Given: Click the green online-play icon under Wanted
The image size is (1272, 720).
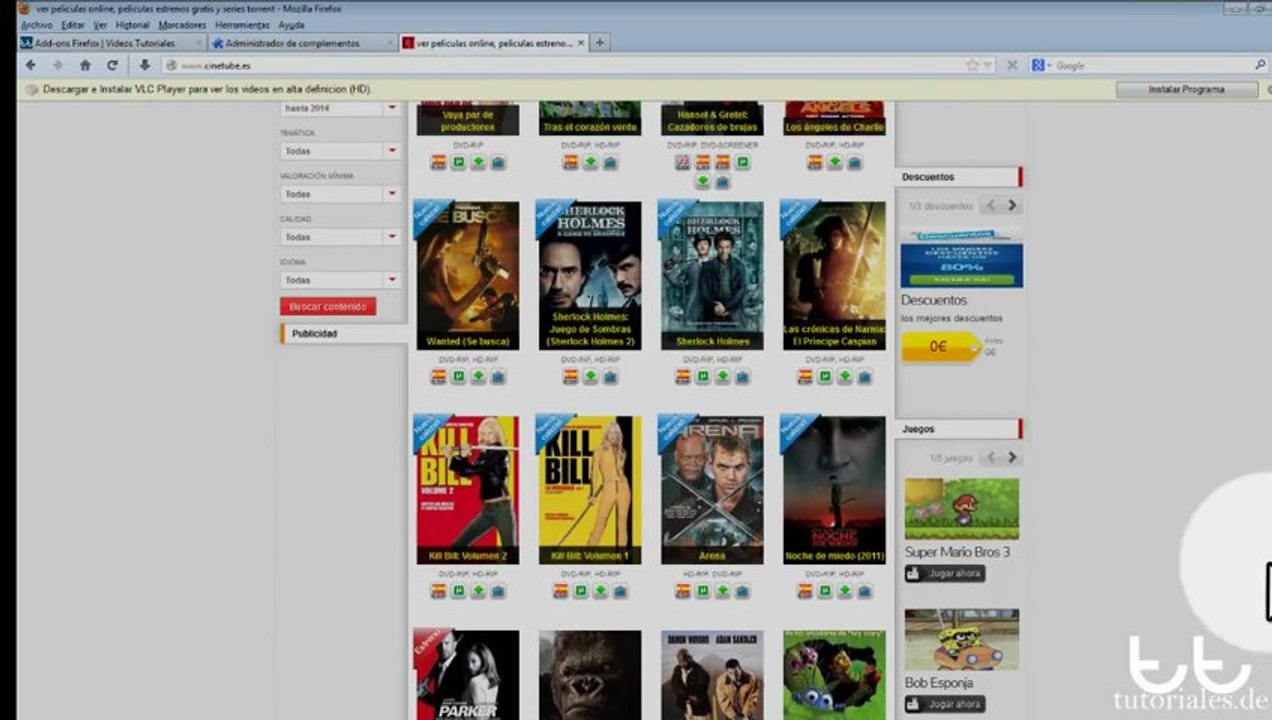Looking at the screenshot, I should [x=458, y=376].
